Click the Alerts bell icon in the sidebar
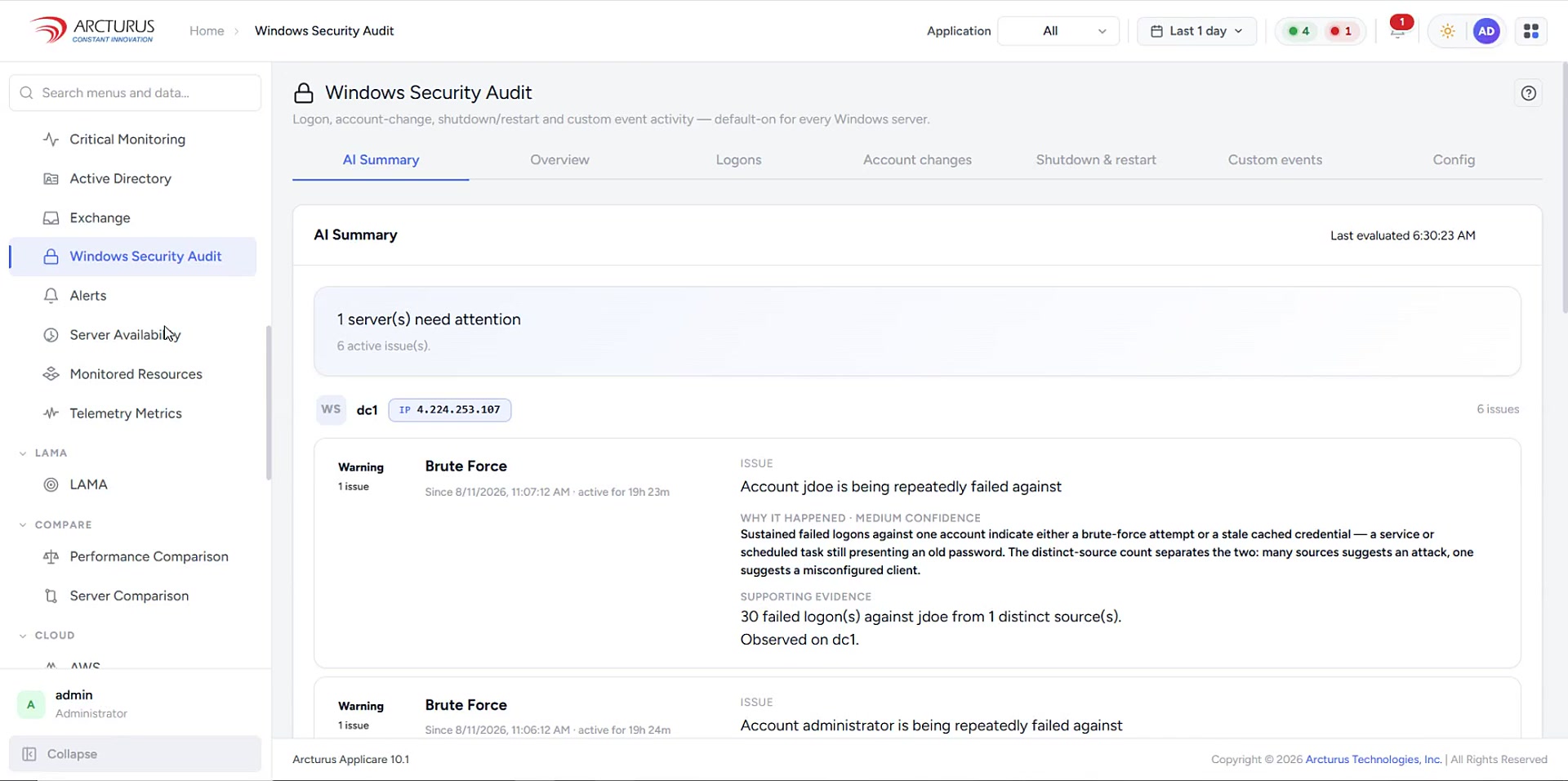1568x781 pixels. tap(51, 296)
